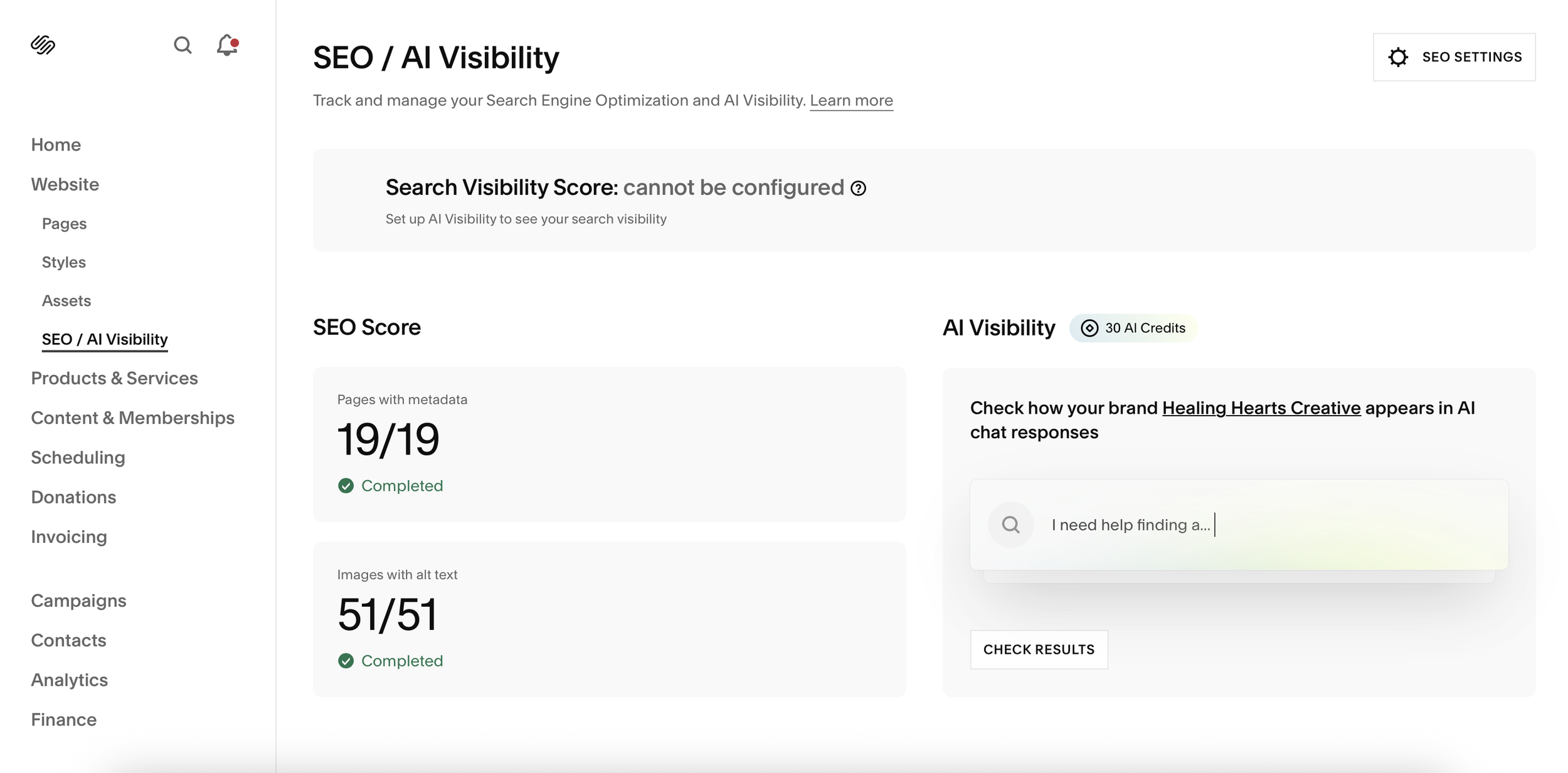Click the AI Visibility section heading
1568x773 pixels.
999,328
